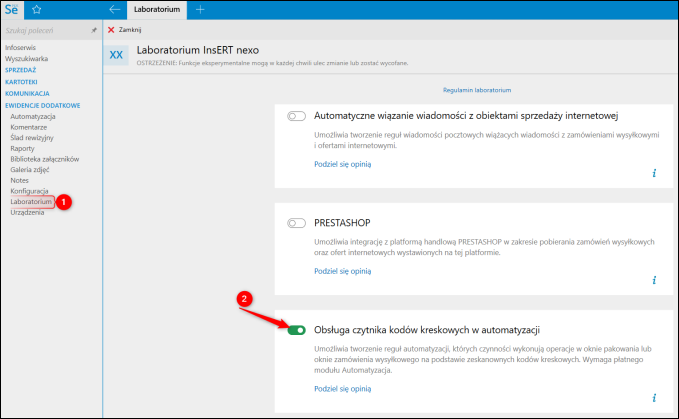Open info icon for barcode reader feature
This screenshot has width=679, height=419.
pos(653,397)
